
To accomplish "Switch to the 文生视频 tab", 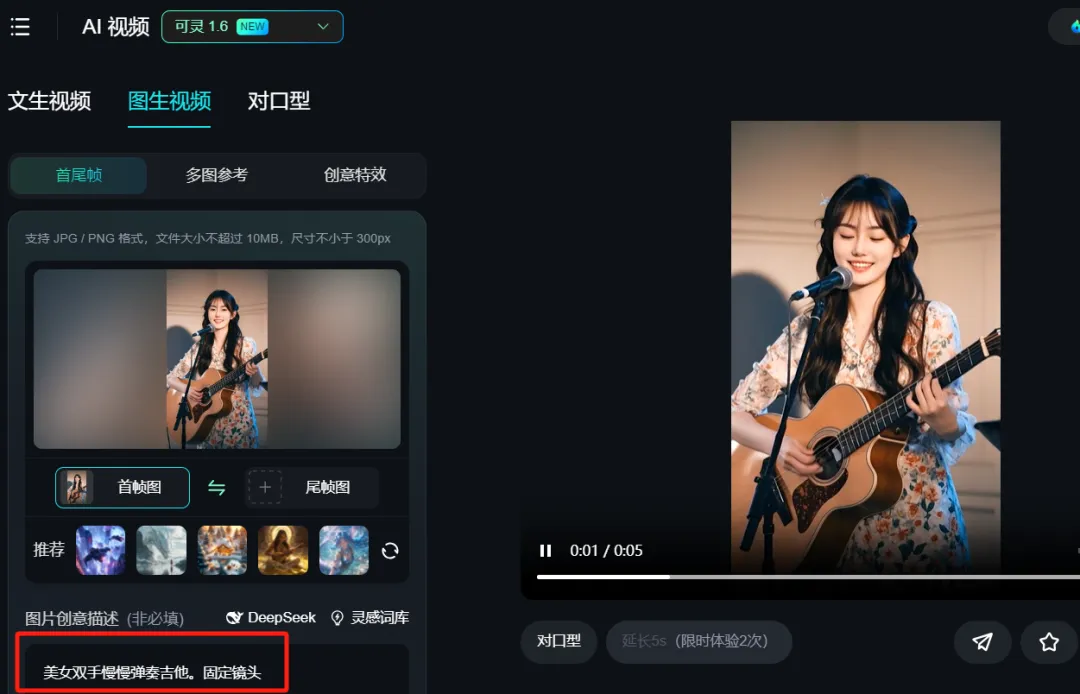I will coord(50,101).
